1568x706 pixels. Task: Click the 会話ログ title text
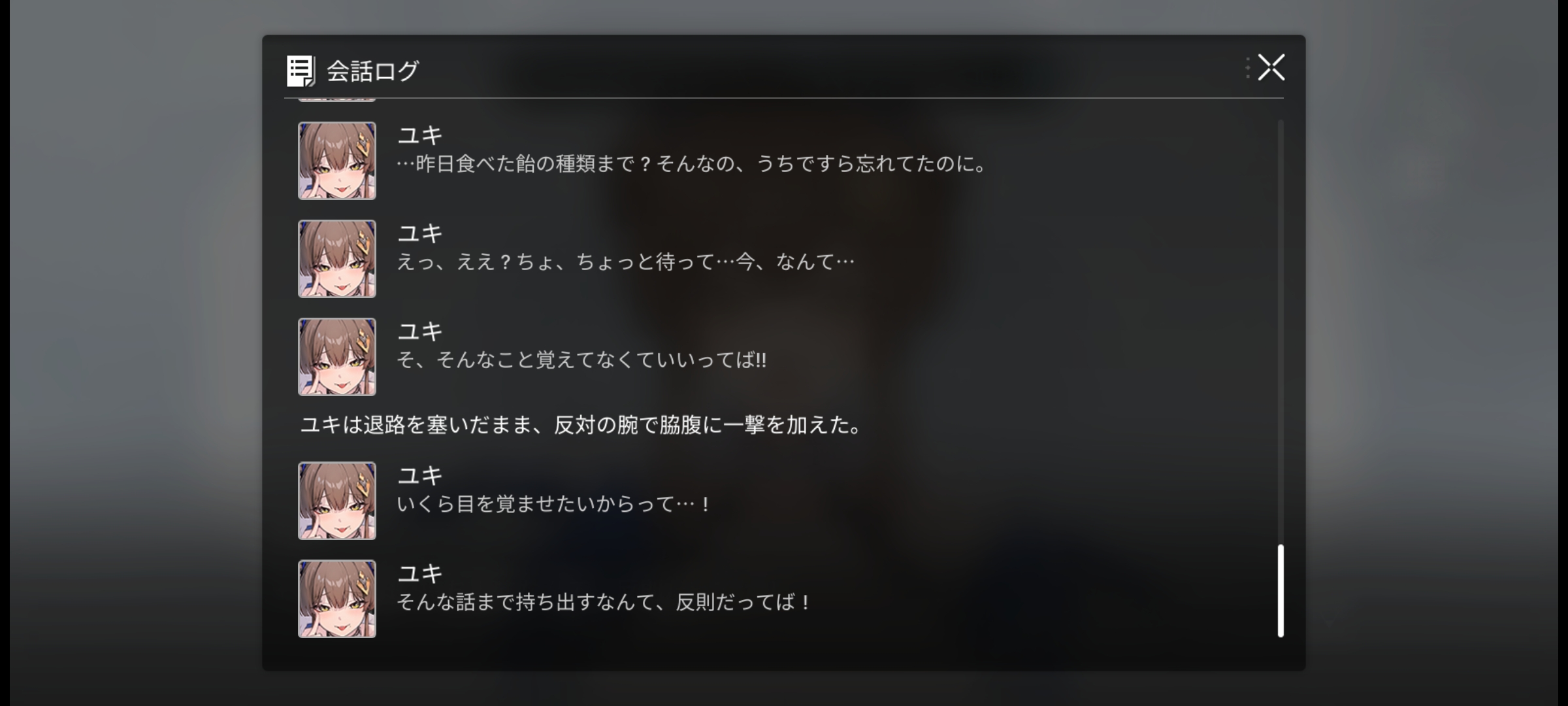pyautogui.click(x=372, y=71)
